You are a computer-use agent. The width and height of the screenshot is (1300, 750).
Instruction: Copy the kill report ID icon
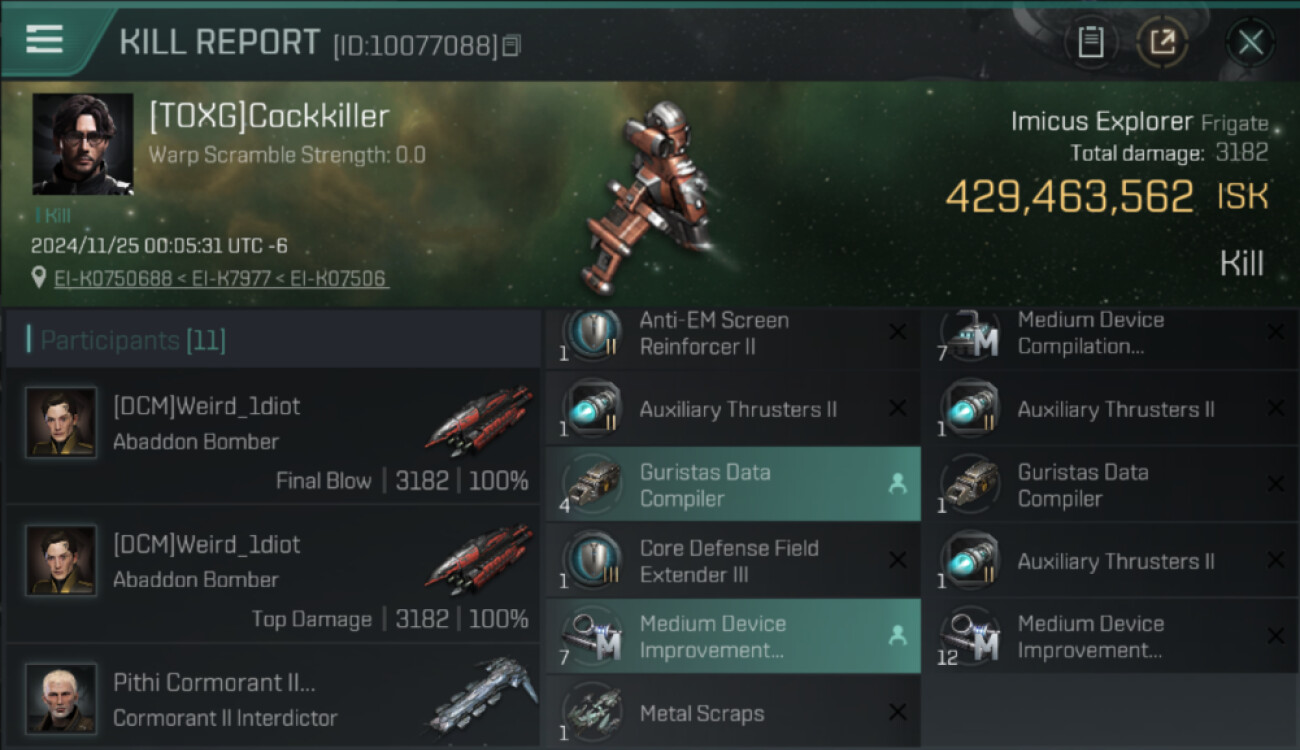[x=512, y=46]
